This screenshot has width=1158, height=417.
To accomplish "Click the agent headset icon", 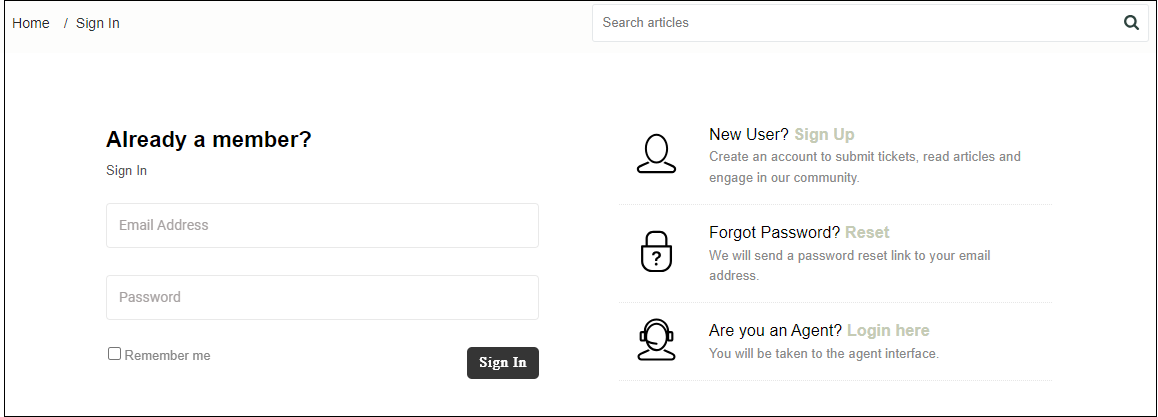I will click(656, 340).
